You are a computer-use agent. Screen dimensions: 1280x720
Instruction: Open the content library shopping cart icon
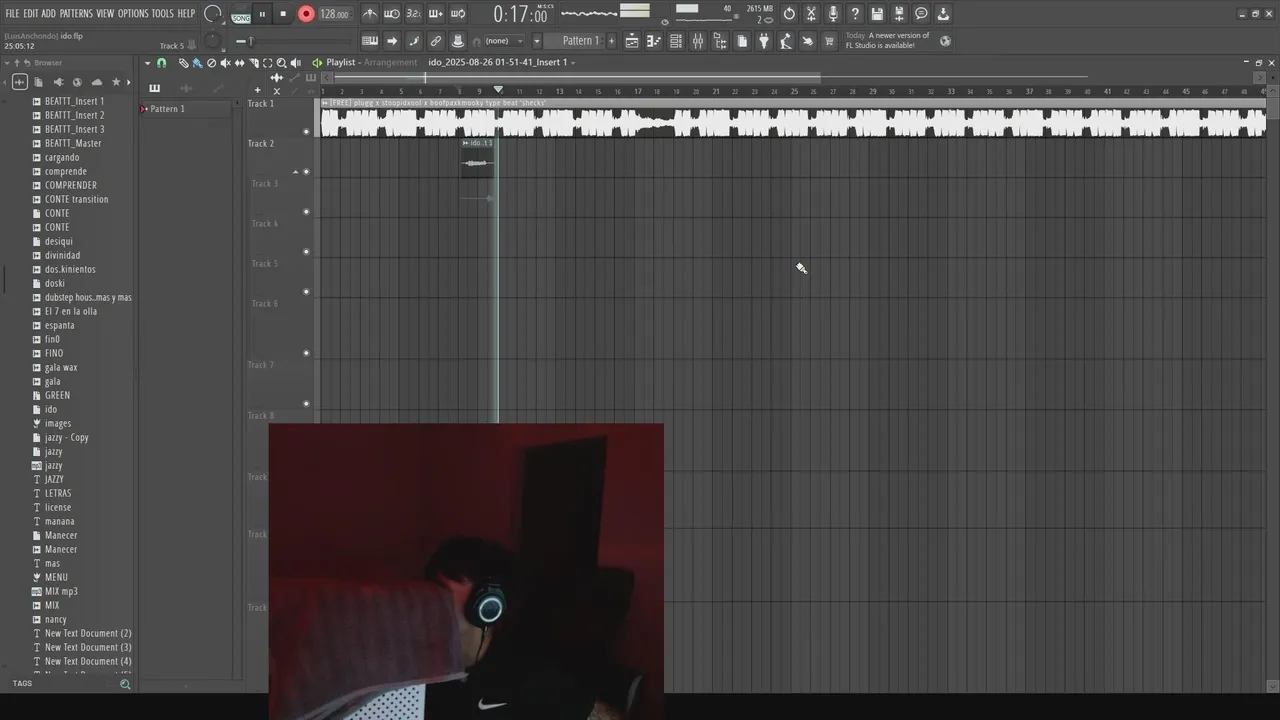[x=829, y=41]
